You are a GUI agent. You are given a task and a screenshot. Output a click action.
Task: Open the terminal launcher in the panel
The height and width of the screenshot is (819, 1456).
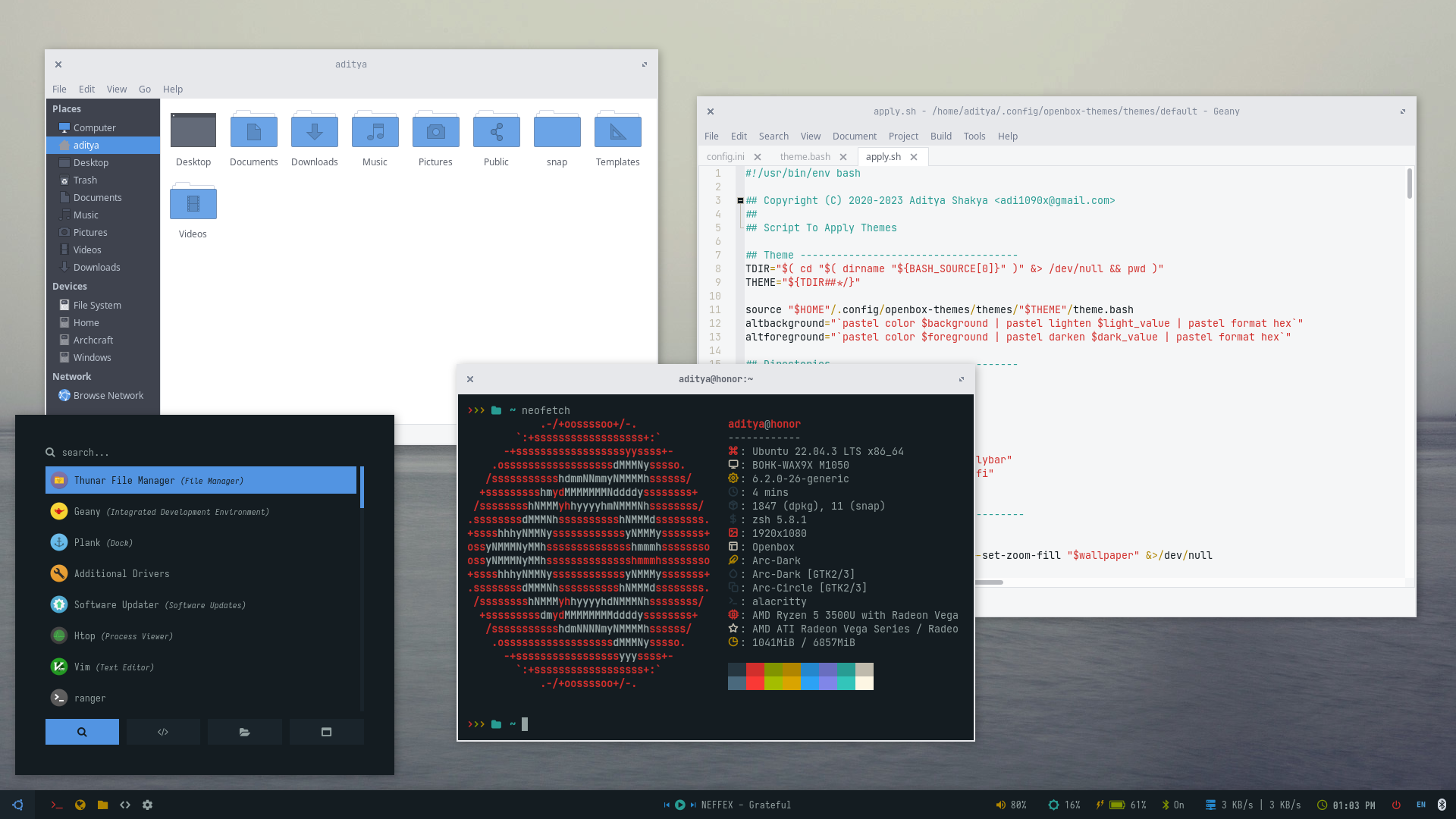coord(57,805)
